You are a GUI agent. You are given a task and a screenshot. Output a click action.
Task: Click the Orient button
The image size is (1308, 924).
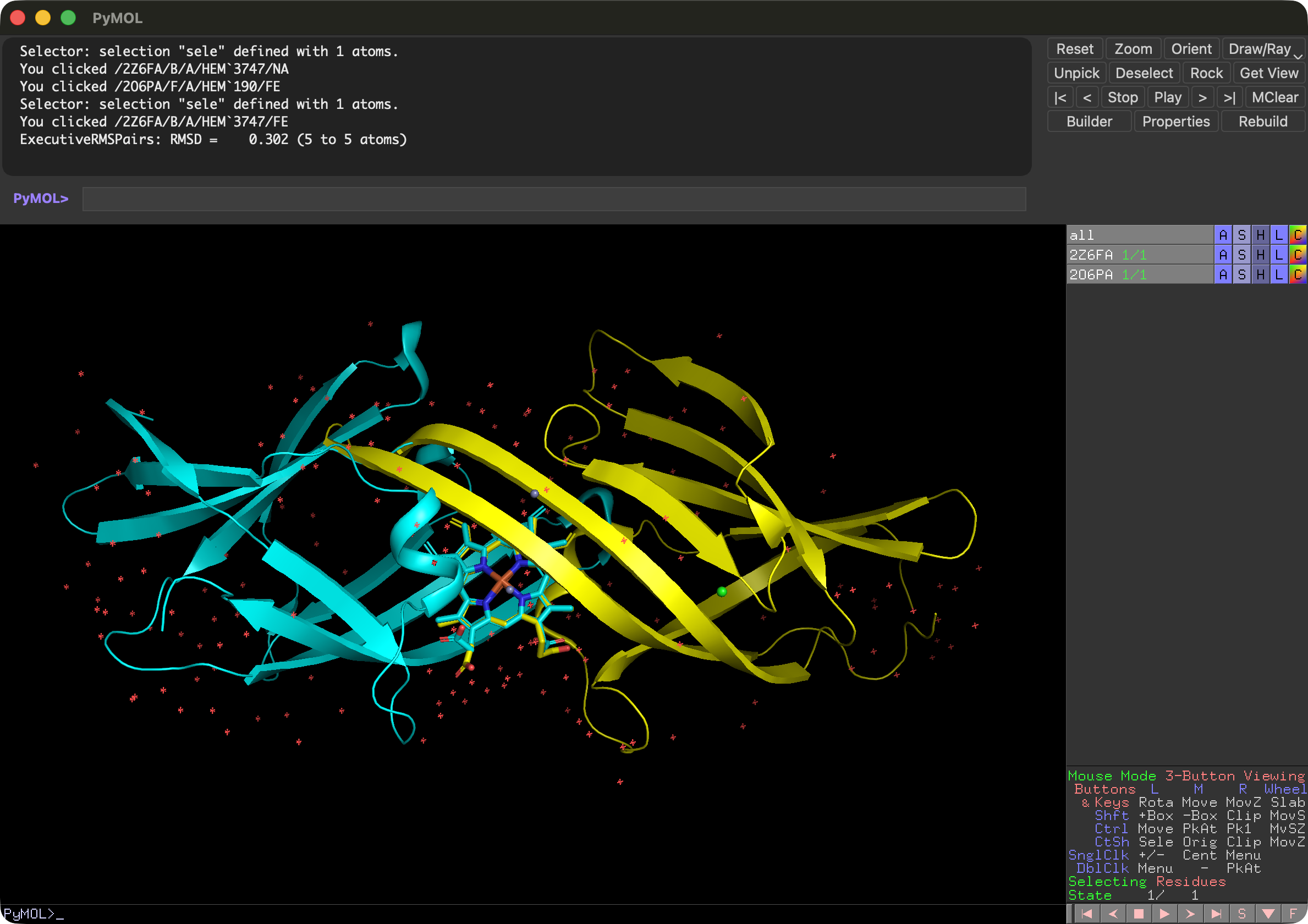coord(1191,49)
